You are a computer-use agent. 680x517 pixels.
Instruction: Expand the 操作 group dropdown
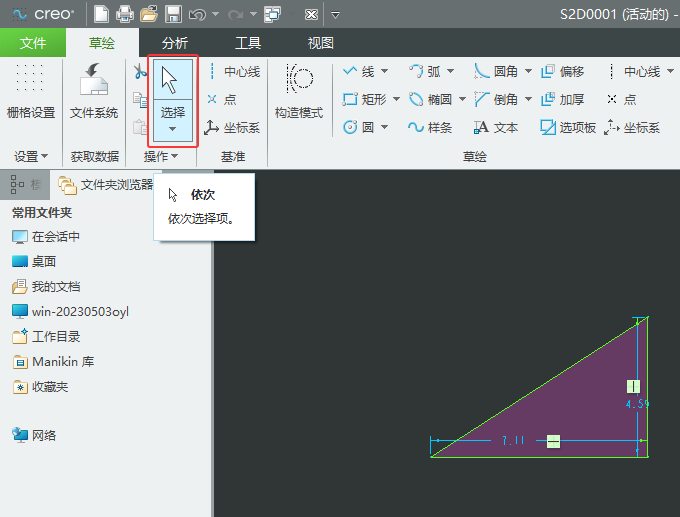(x=160, y=156)
